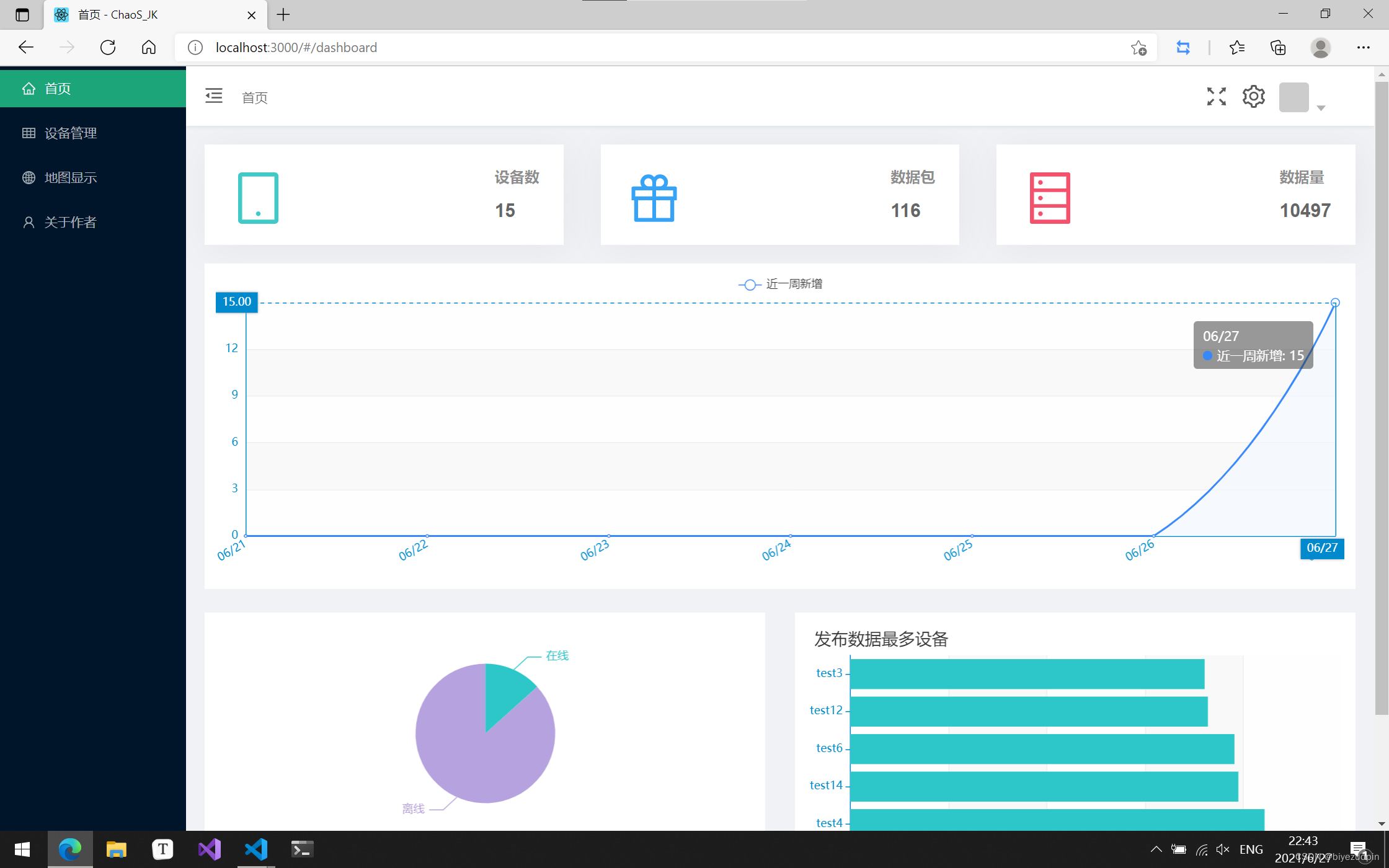The height and width of the screenshot is (868, 1389).
Task: Open 关于作者 sidebar page
Action: pos(71,223)
